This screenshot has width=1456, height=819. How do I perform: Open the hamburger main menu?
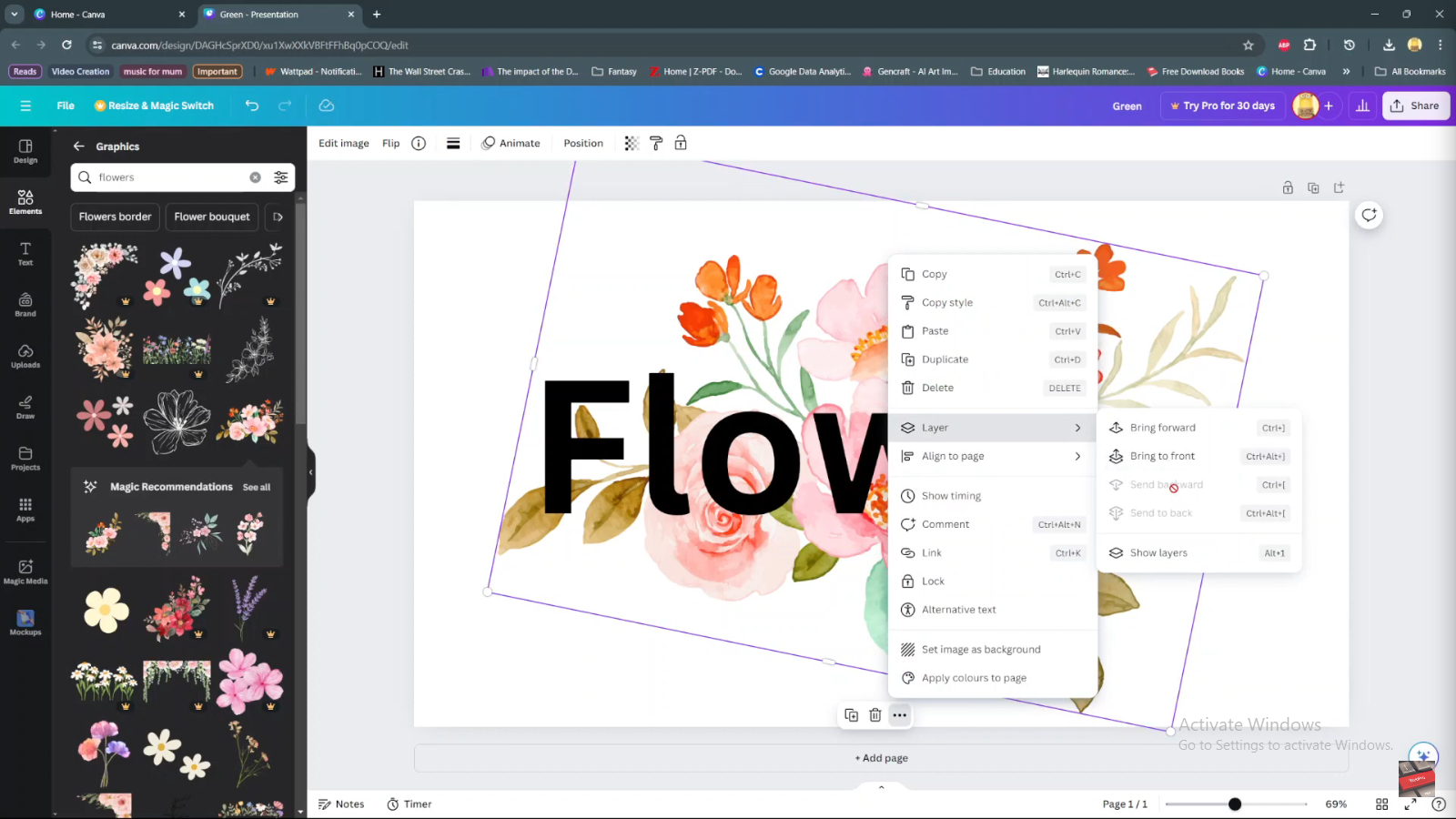pyautogui.click(x=25, y=106)
